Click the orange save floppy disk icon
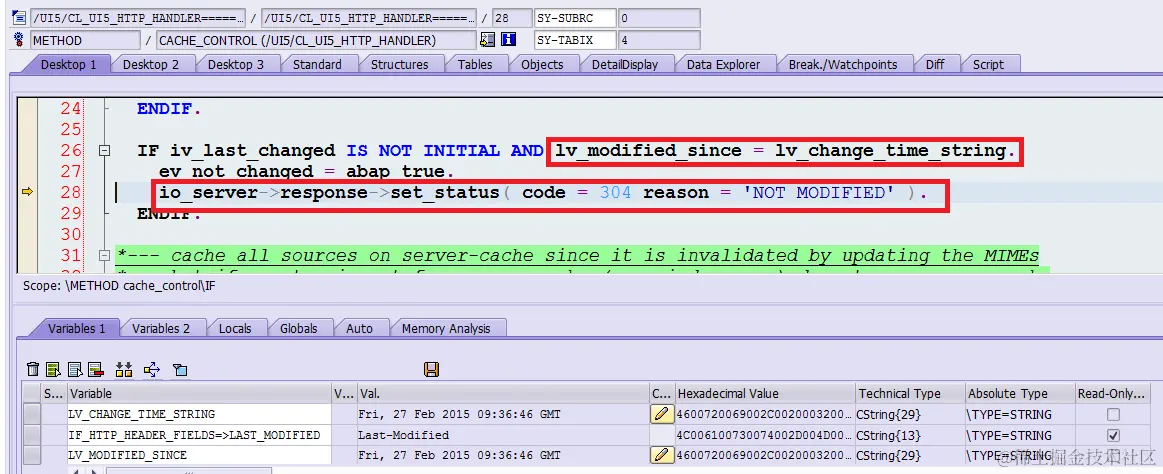 (x=432, y=369)
